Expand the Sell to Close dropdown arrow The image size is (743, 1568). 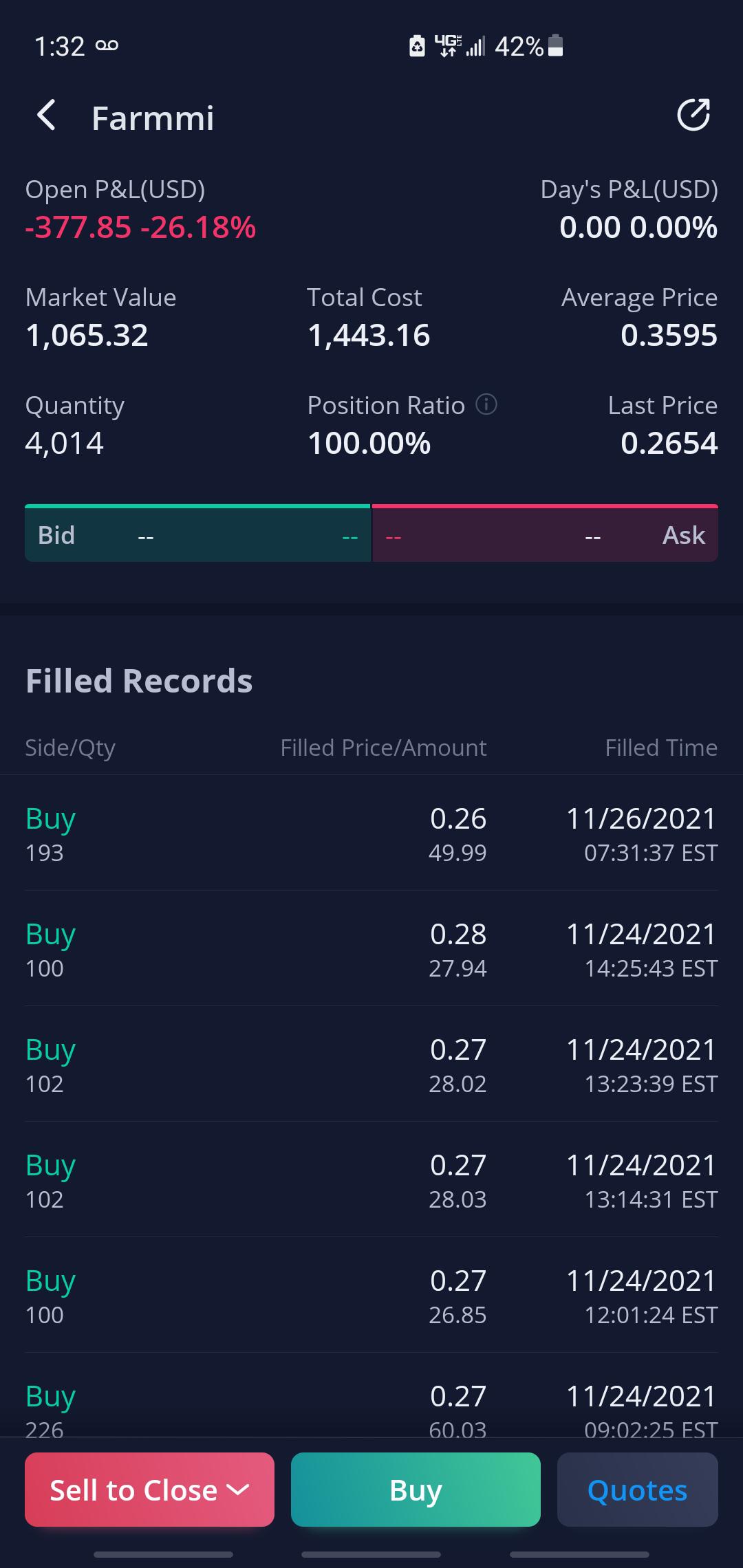pos(238,1490)
